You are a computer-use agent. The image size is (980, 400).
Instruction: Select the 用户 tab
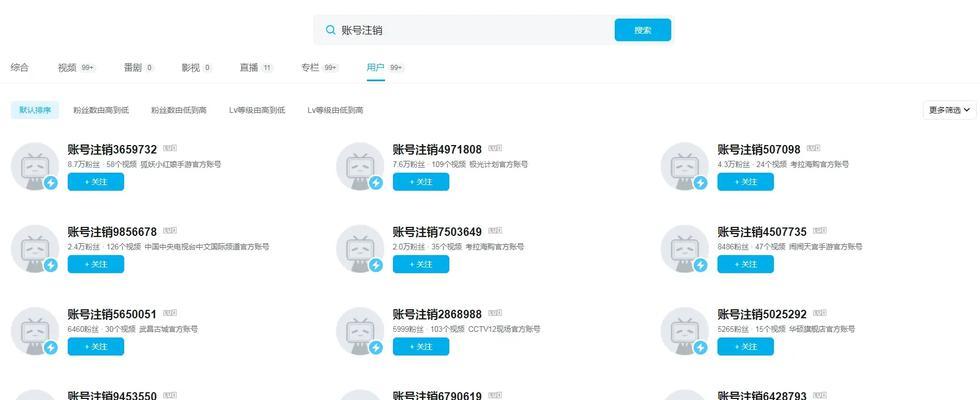tap(376, 68)
